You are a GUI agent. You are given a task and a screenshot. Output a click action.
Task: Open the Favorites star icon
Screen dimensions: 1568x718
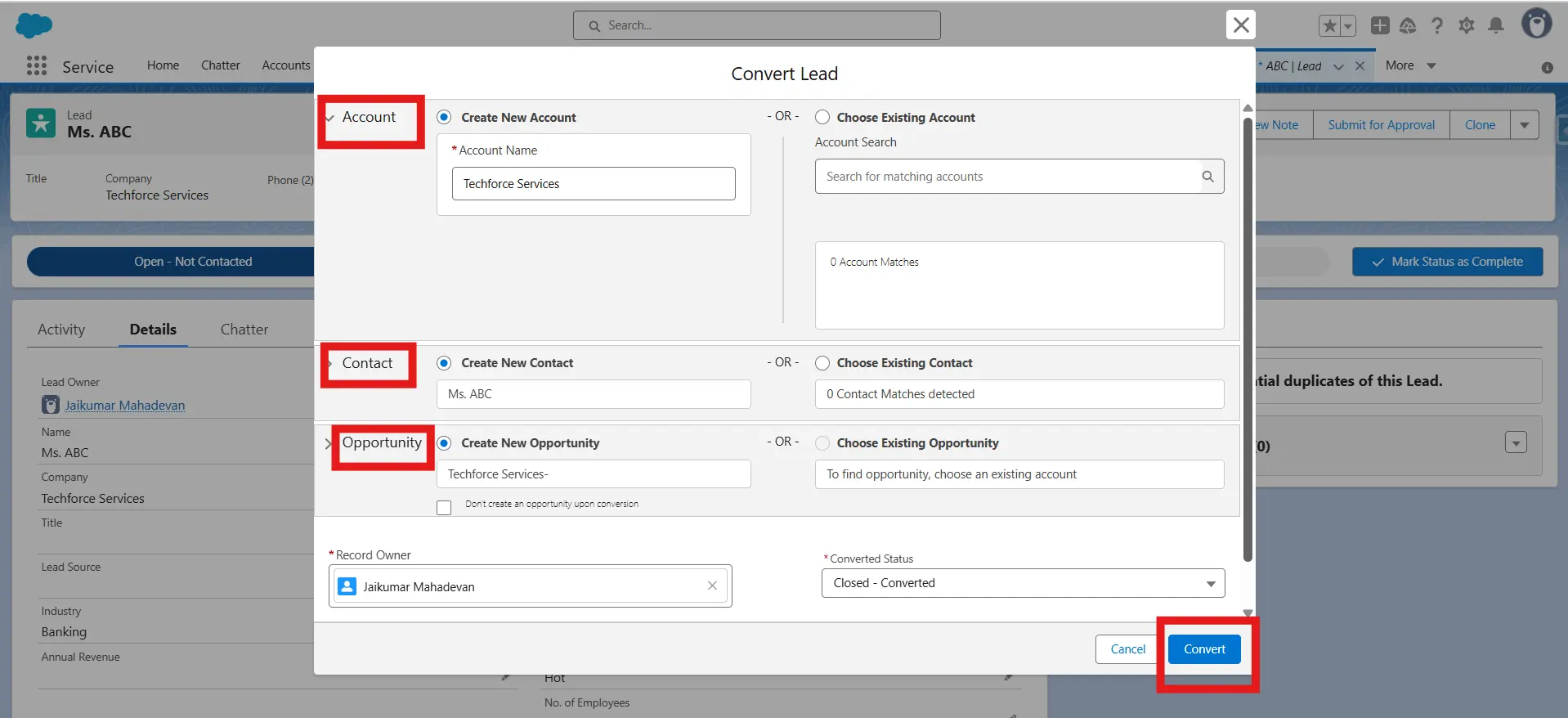point(1329,26)
